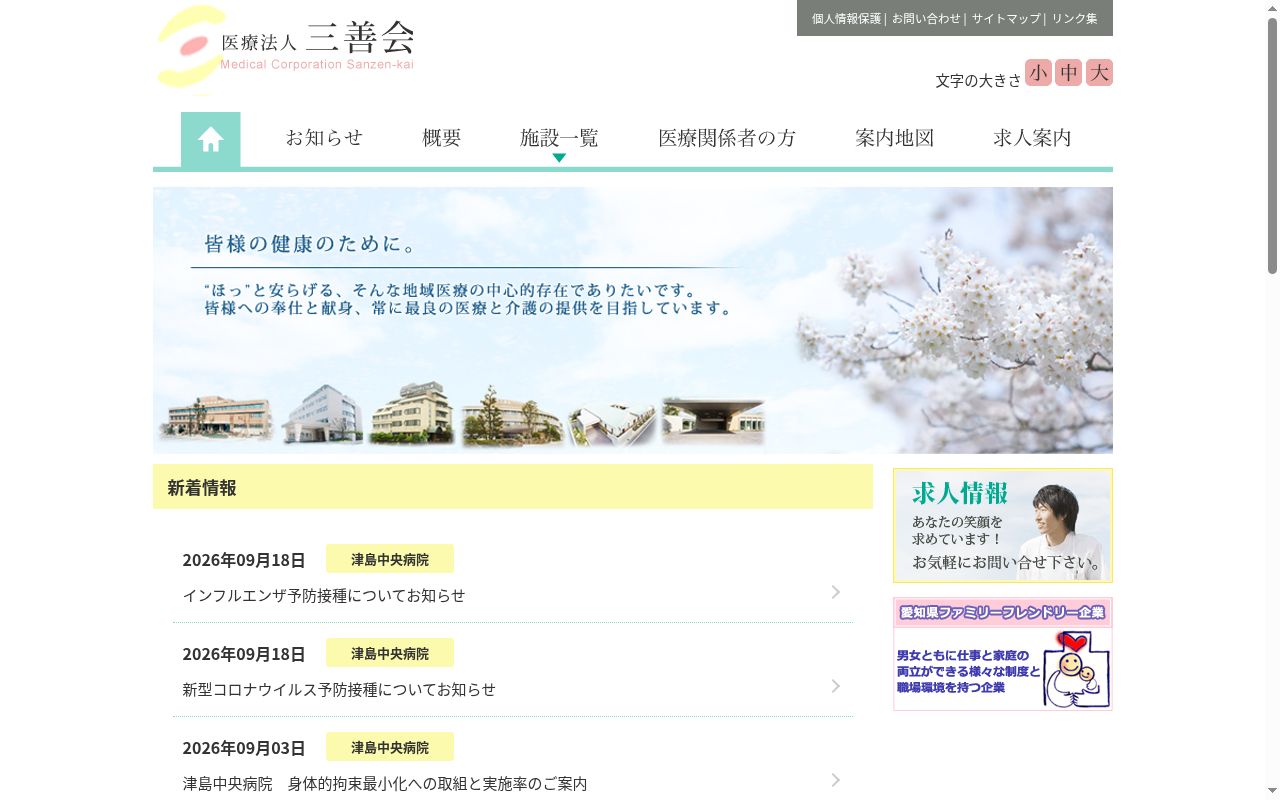The height and width of the screenshot is (800, 1280).
Task: Set text size to 小
Action: click(1038, 73)
